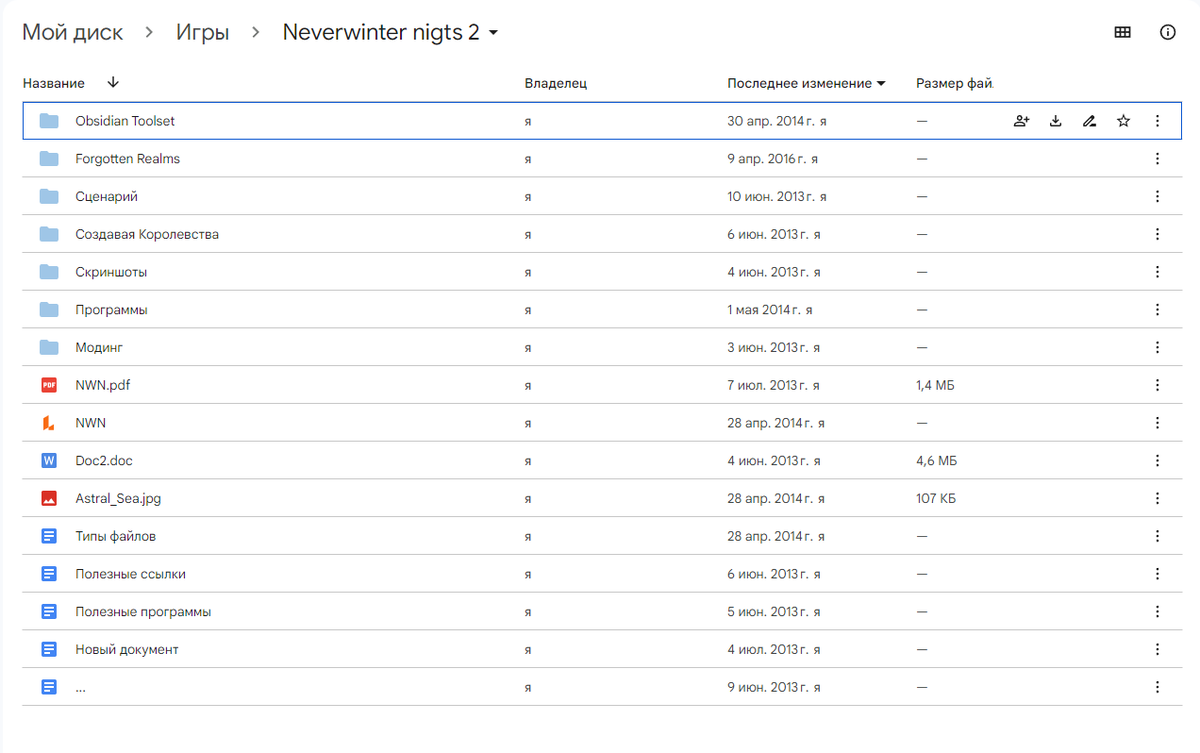Click the date 1 мая 2014 г.
1200x753 pixels.
[x=763, y=310]
